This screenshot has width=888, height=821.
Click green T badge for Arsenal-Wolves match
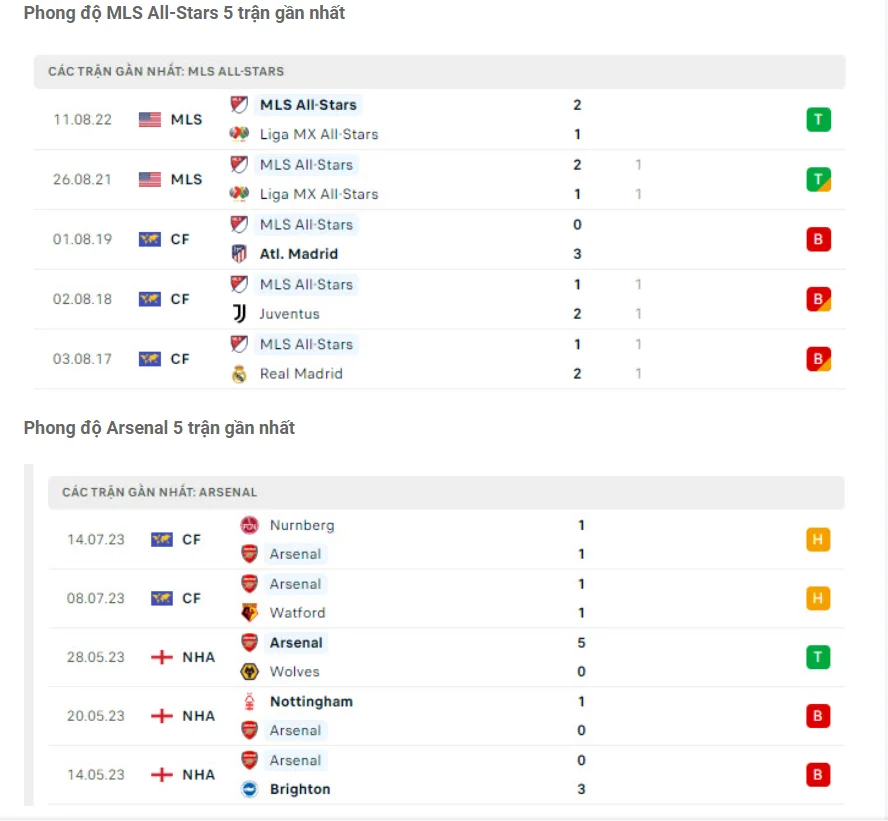pos(818,657)
